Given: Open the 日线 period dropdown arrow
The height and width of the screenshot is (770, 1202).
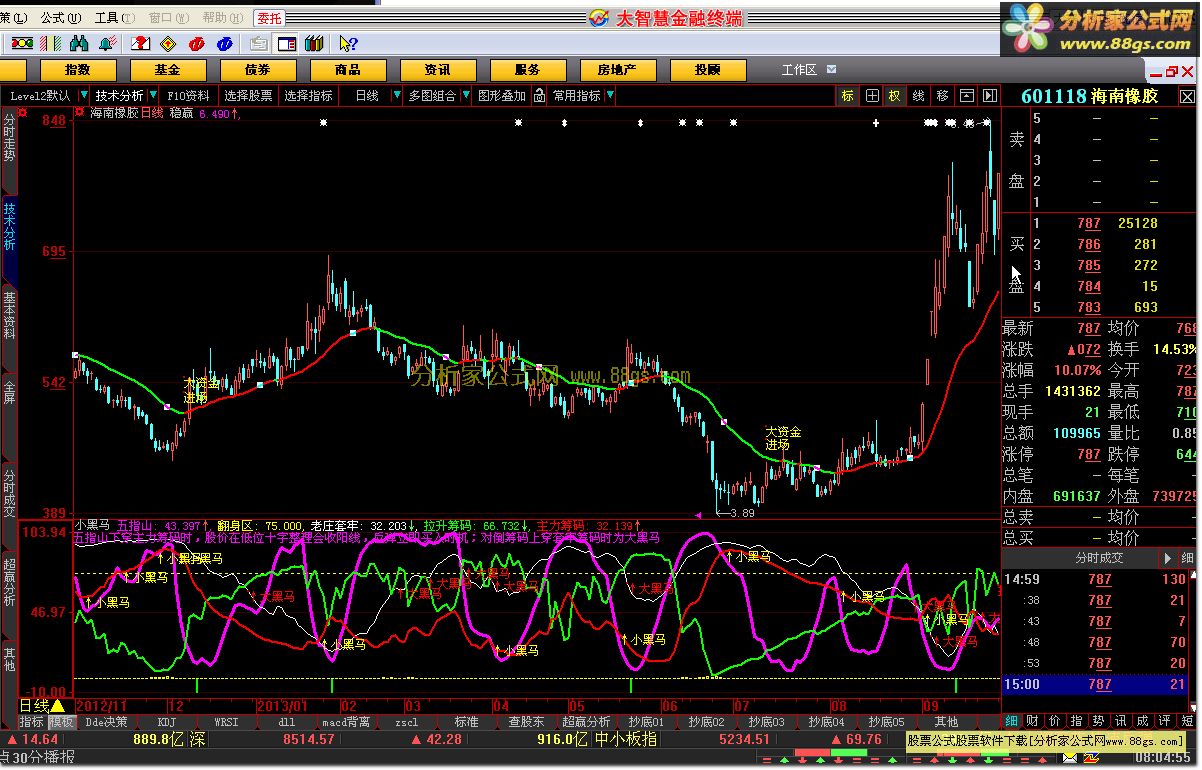Looking at the screenshot, I should (x=397, y=95).
